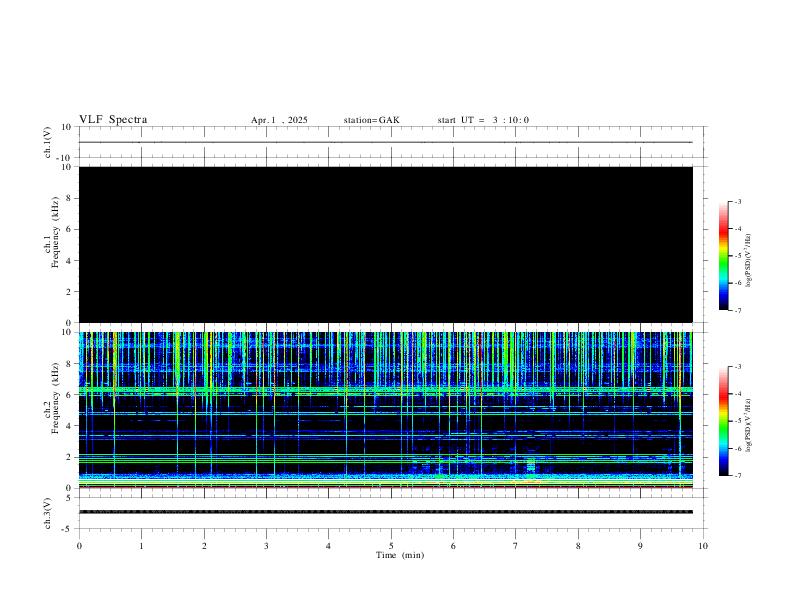
Task: Click the '-3' label on upper colorbar
Action: click(737, 201)
